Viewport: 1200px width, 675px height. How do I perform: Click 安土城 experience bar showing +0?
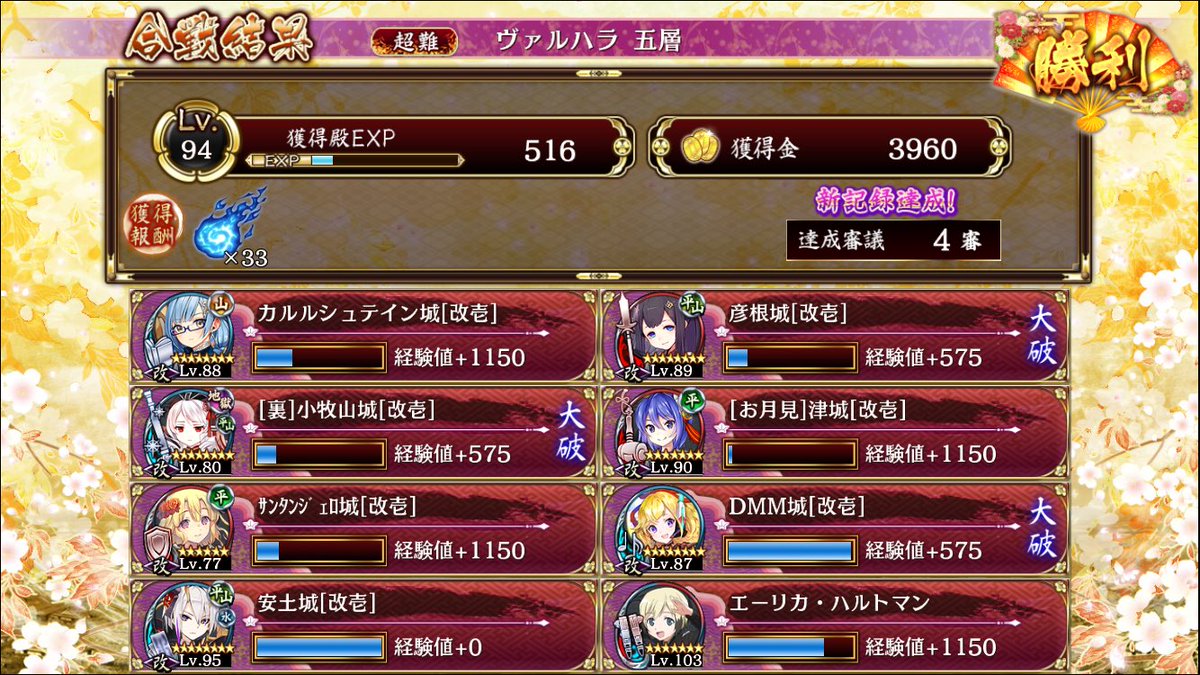pyautogui.click(x=319, y=647)
